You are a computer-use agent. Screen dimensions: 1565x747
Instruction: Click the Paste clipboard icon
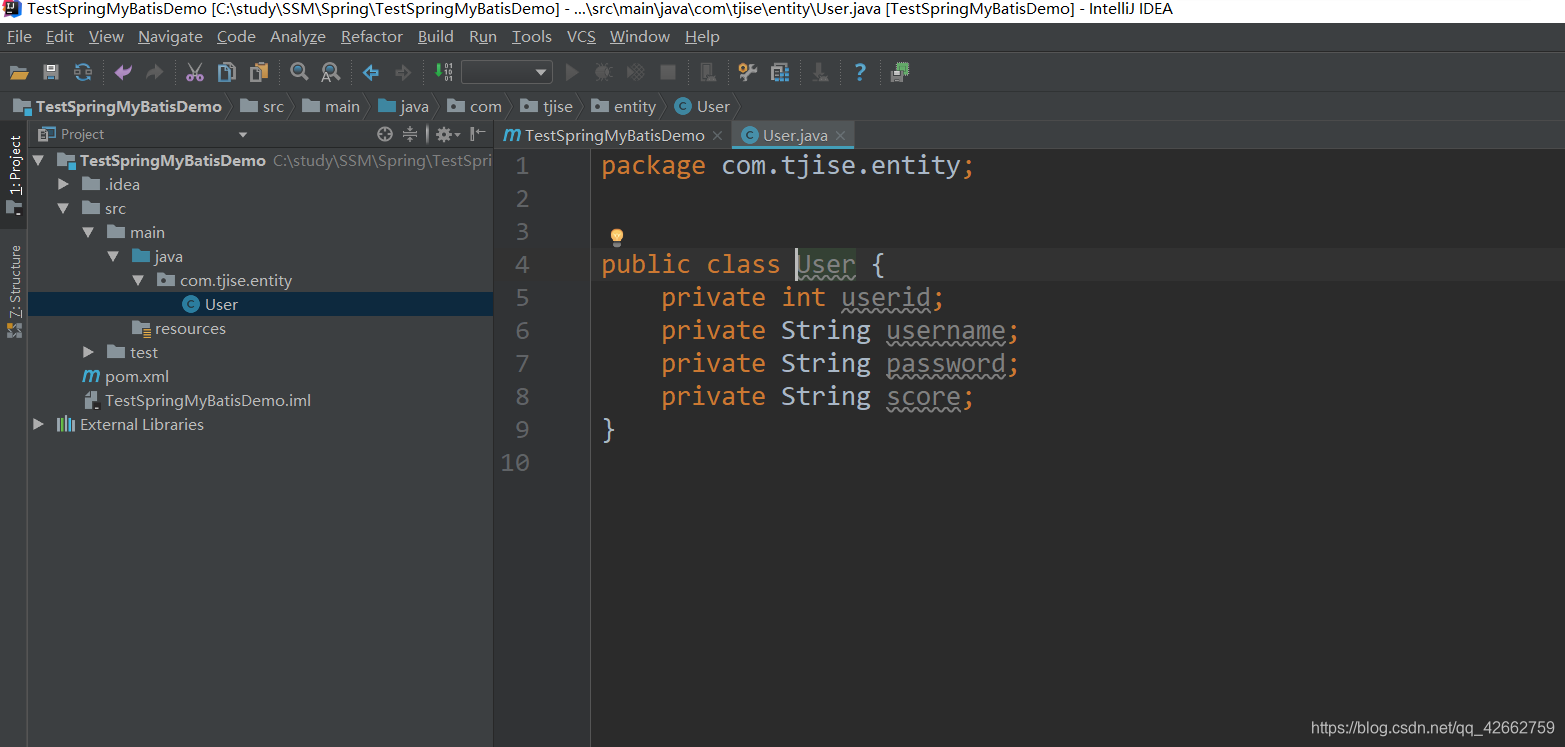click(259, 72)
